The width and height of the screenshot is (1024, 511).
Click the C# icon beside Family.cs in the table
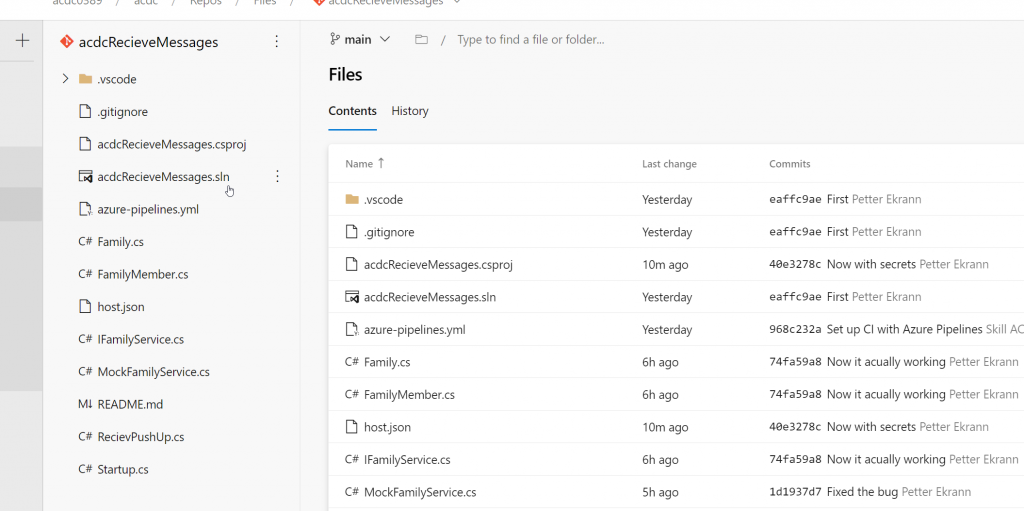tap(352, 362)
